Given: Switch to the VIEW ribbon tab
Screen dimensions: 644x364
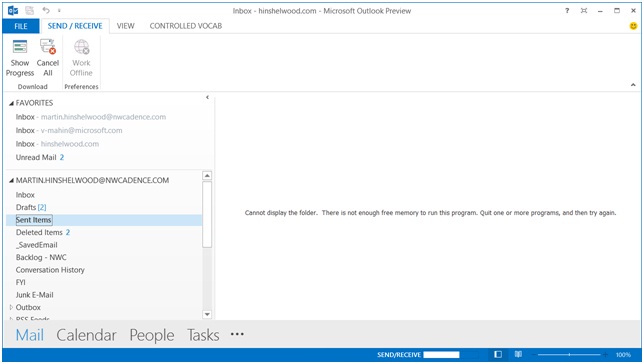Looking at the screenshot, I should coord(125,26).
